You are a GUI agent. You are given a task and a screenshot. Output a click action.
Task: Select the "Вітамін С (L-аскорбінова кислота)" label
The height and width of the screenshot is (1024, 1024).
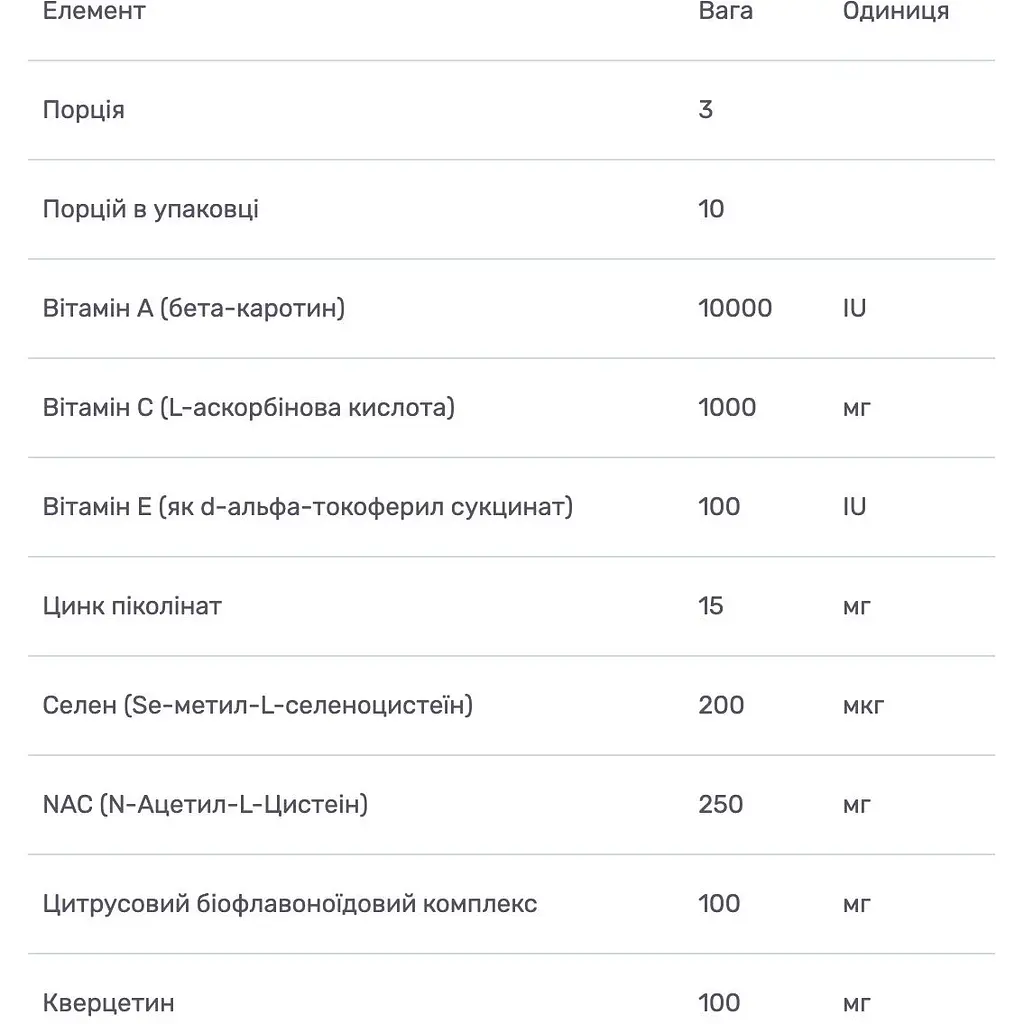point(249,407)
